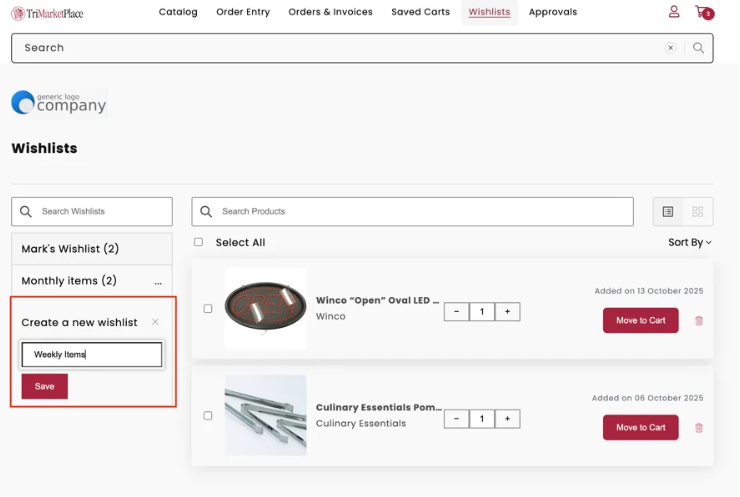This screenshot has height=497, width=740.
Task: Select the Winco Open Oval LED checkbox
Action: 208,309
